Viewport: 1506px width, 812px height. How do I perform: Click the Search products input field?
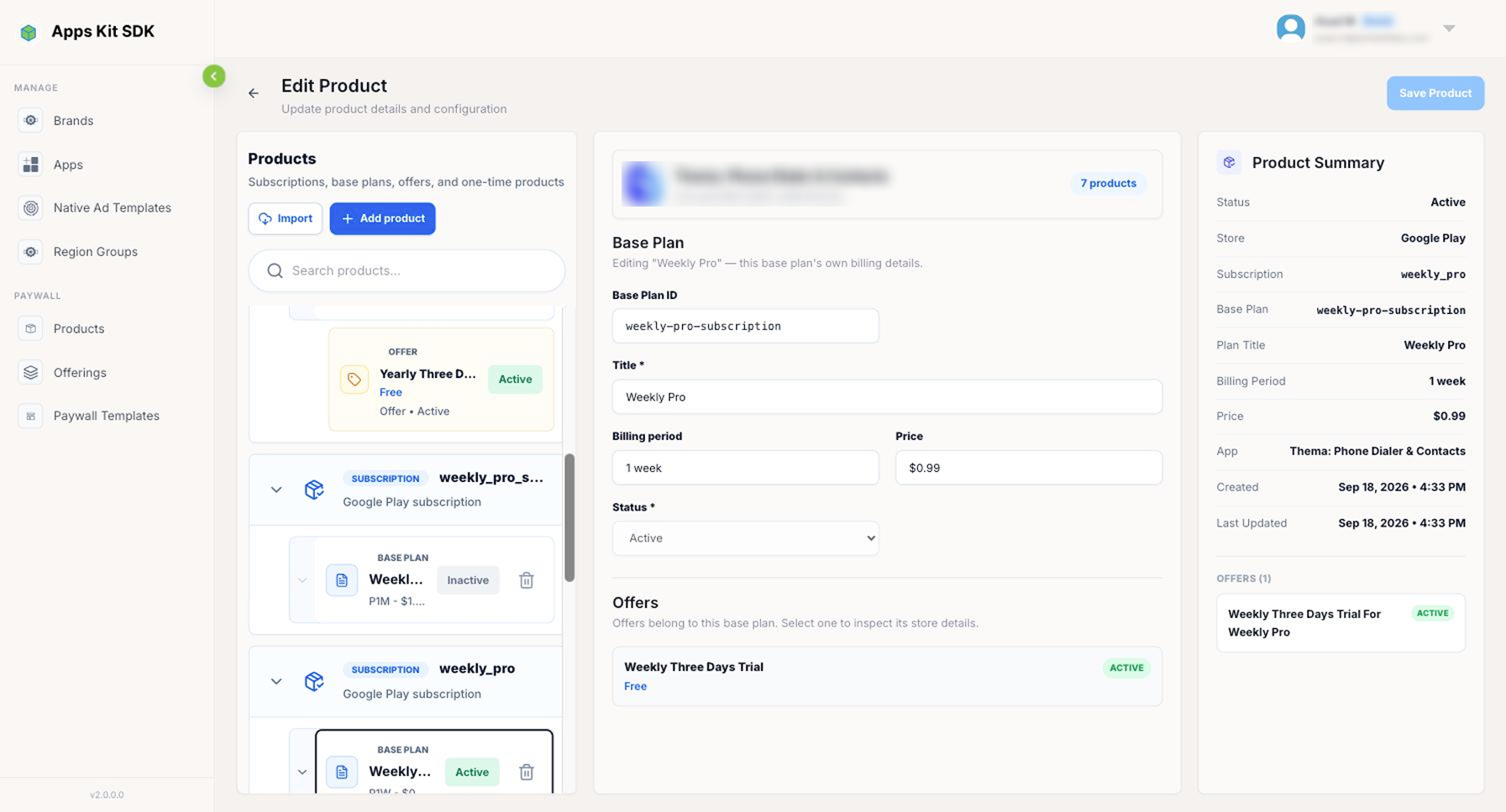pyautogui.click(x=407, y=270)
